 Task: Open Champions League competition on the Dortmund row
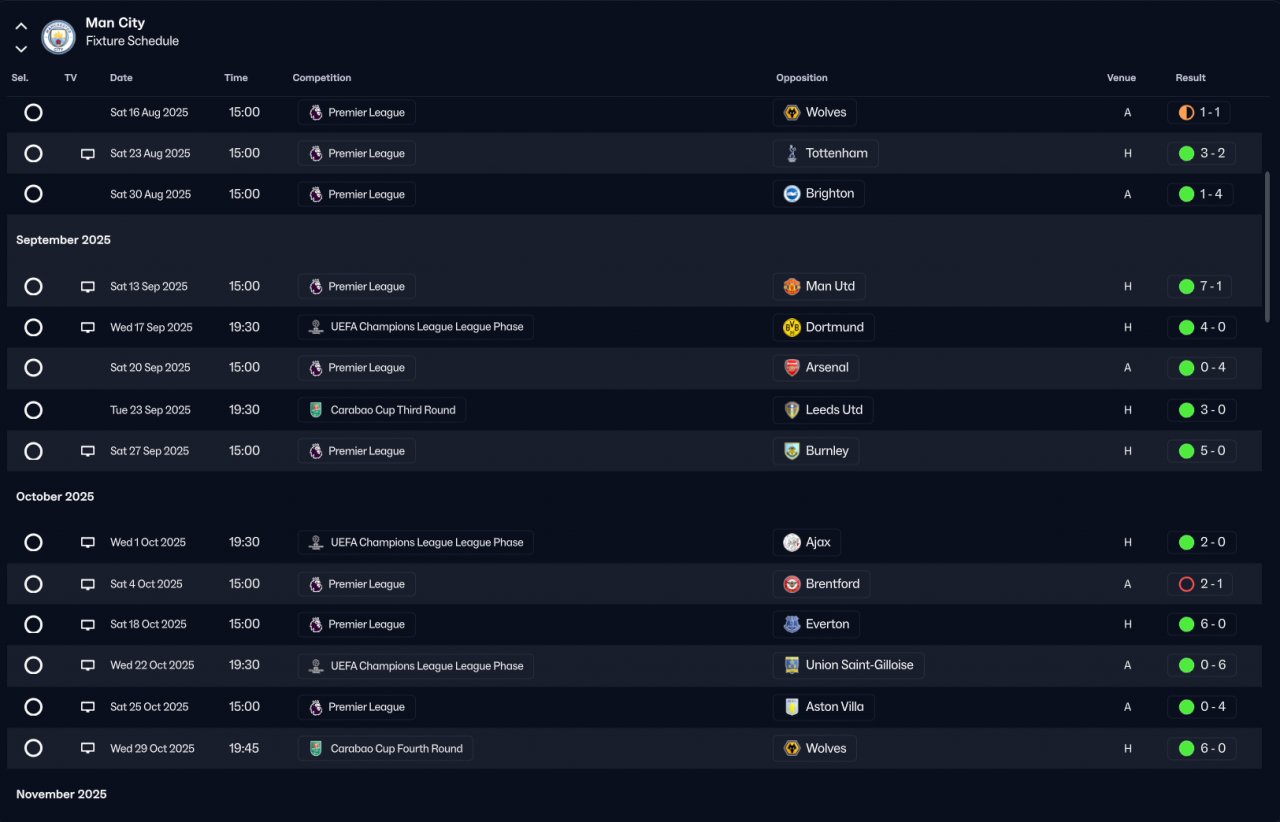[416, 327]
